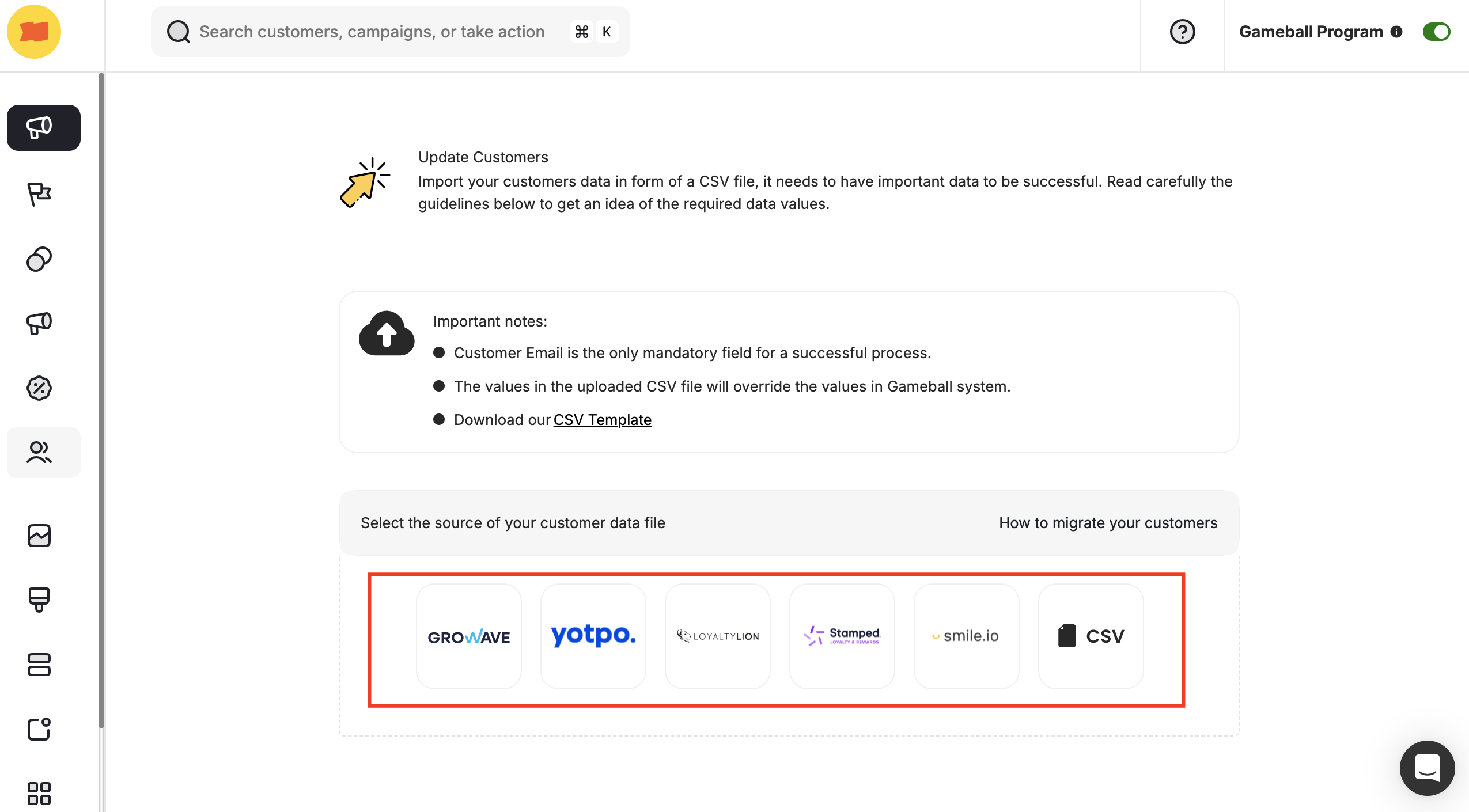Choose smile.io as the data source
The height and width of the screenshot is (812, 1469).
click(966, 636)
